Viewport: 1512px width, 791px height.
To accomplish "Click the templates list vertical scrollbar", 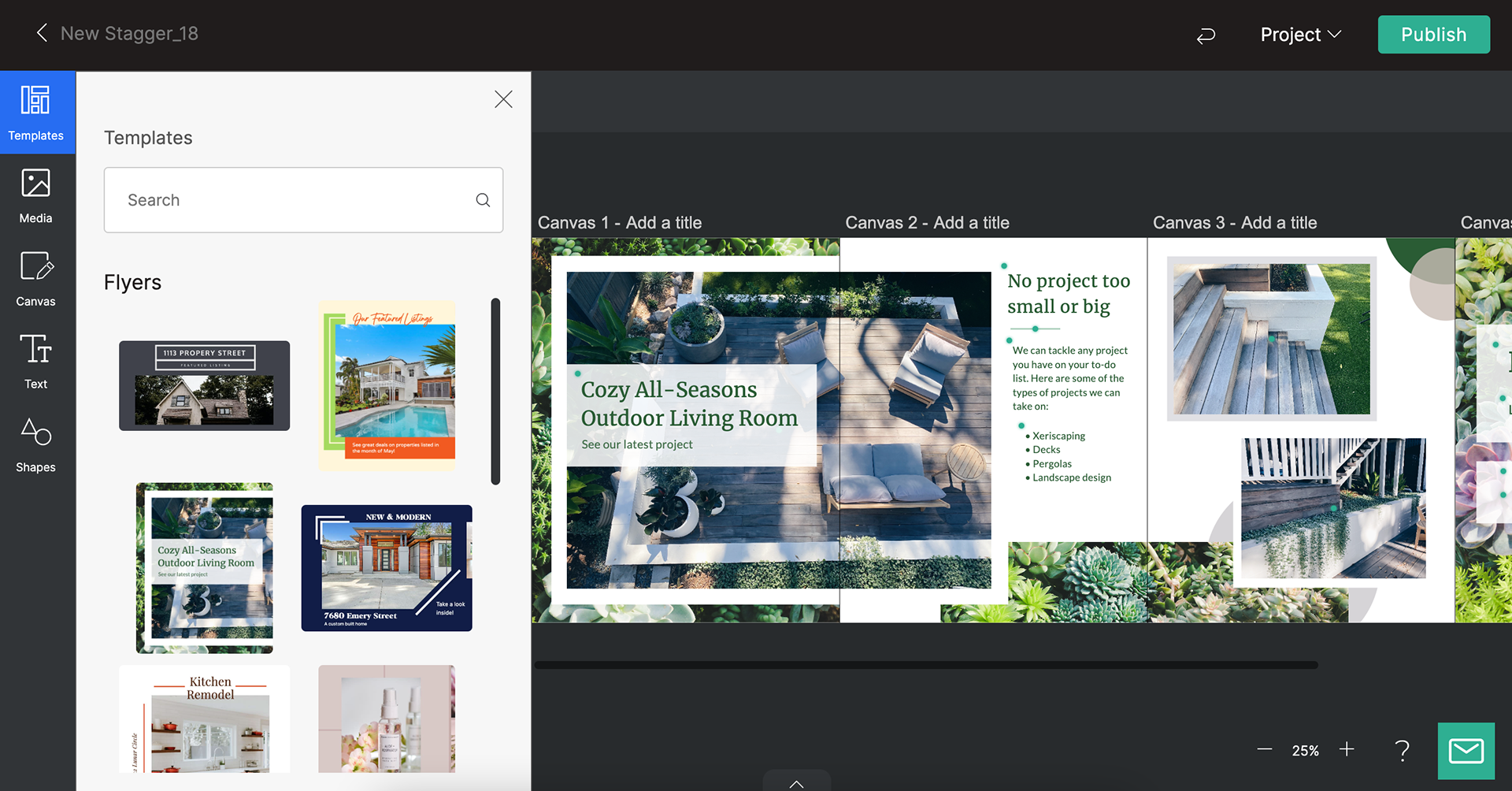I will point(495,391).
